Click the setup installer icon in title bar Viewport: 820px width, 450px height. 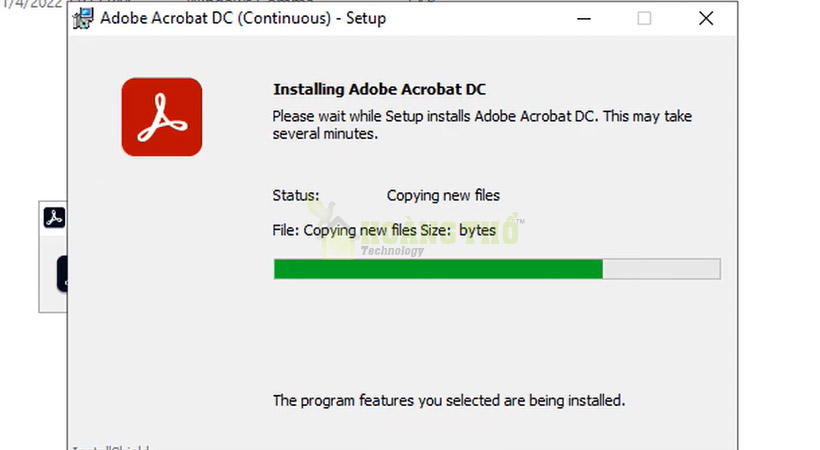pos(83,19)
